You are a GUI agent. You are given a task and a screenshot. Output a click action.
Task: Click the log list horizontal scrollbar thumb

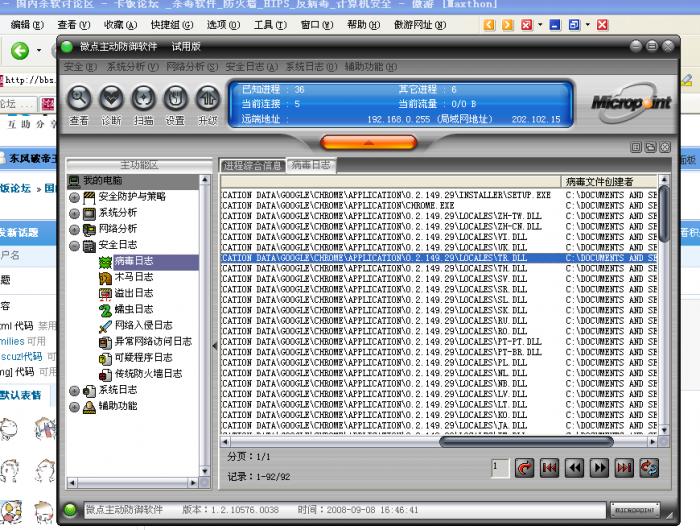[526, 442]
